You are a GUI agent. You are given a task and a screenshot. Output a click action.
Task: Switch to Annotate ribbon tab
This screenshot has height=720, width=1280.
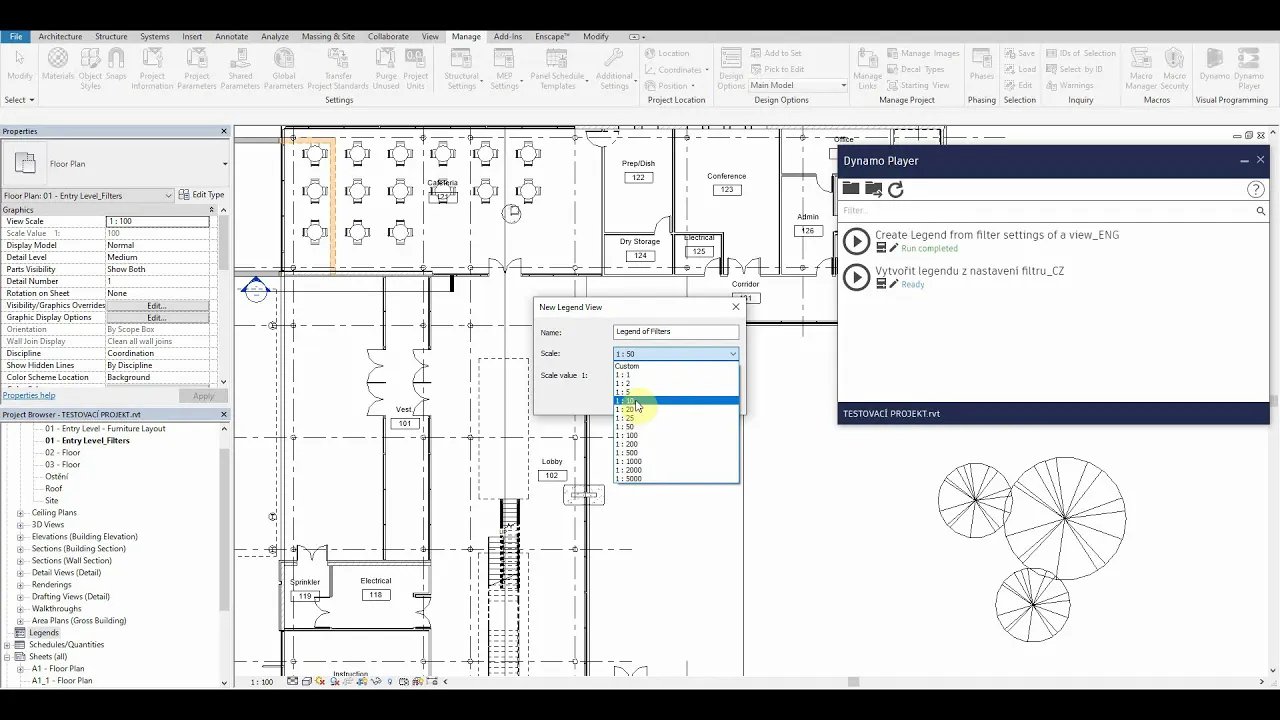pos(231,36)
